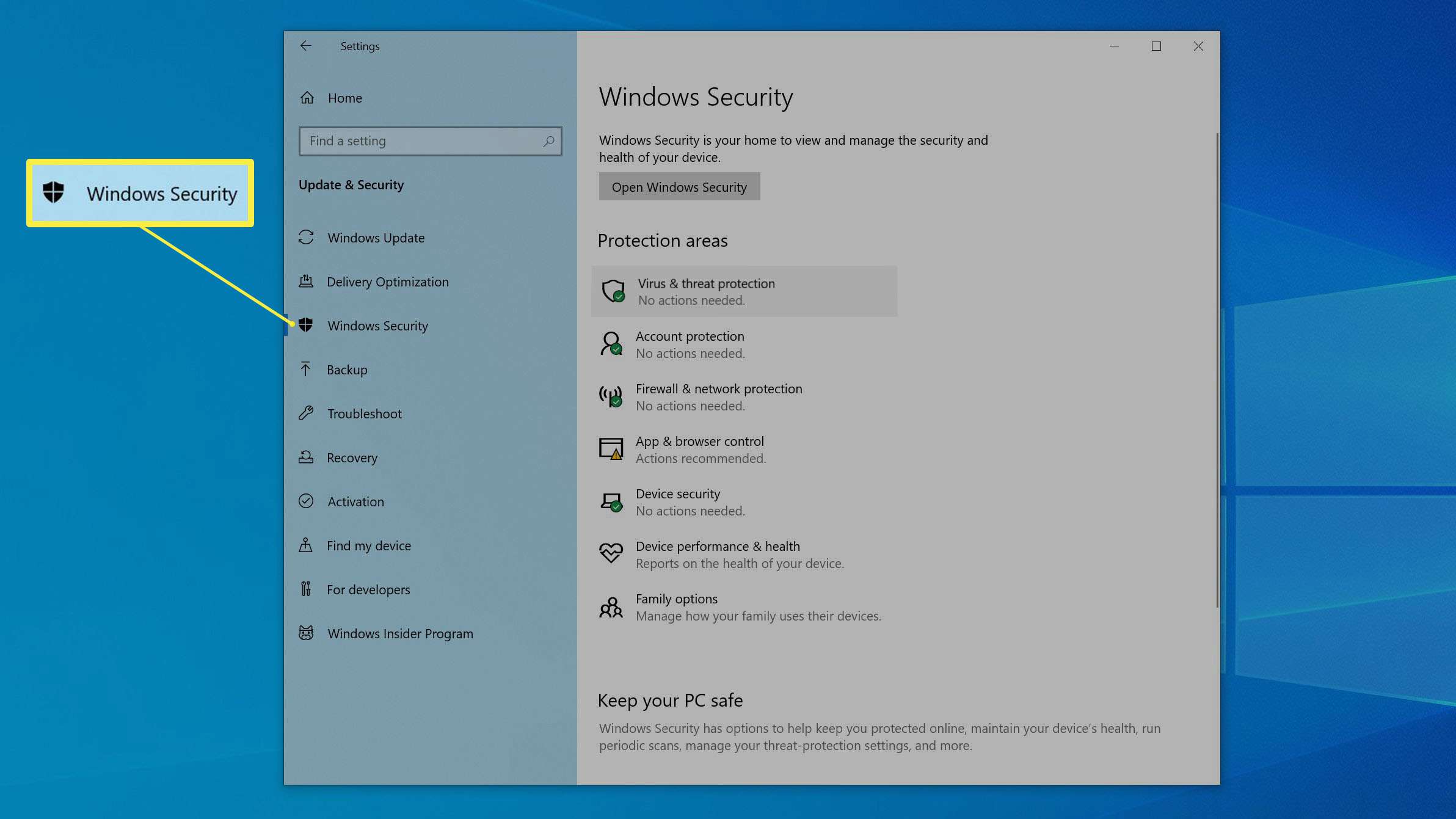Screen dimensions: 1456x819
Task: Open the Troubleshoot page
Action: [431, 413]
